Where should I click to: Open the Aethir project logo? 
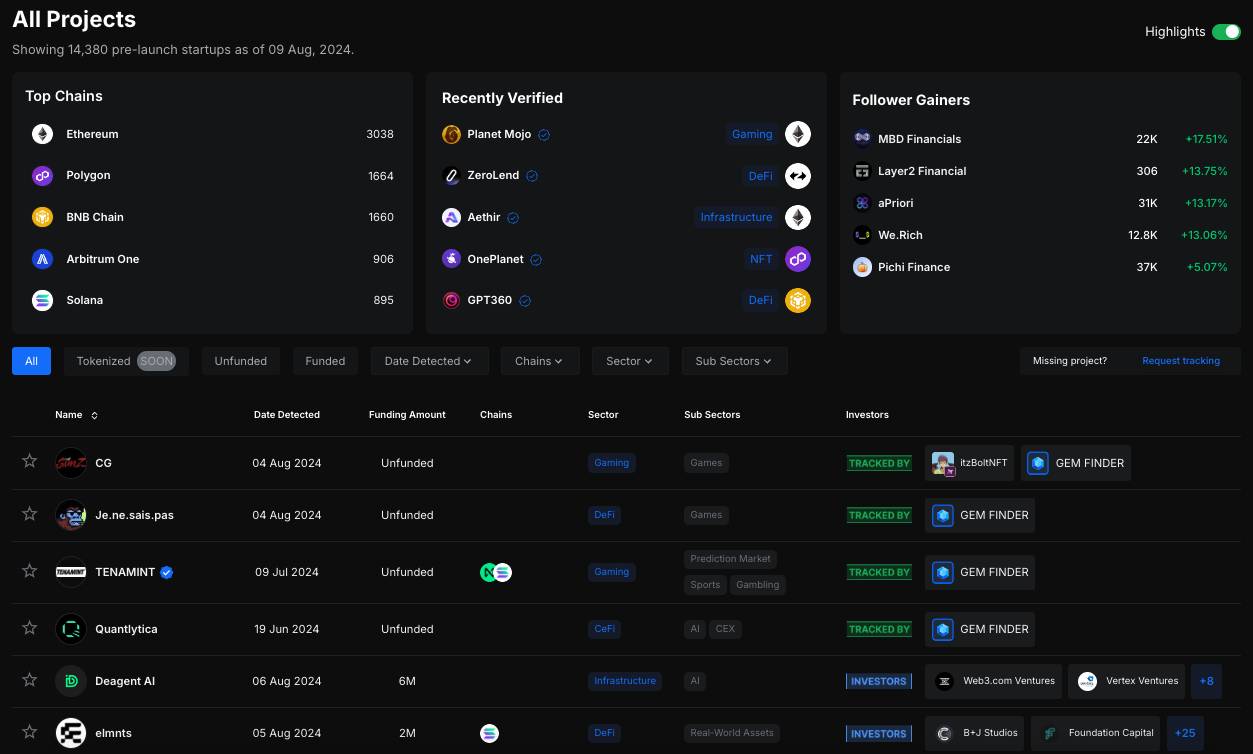coord(452,217)
